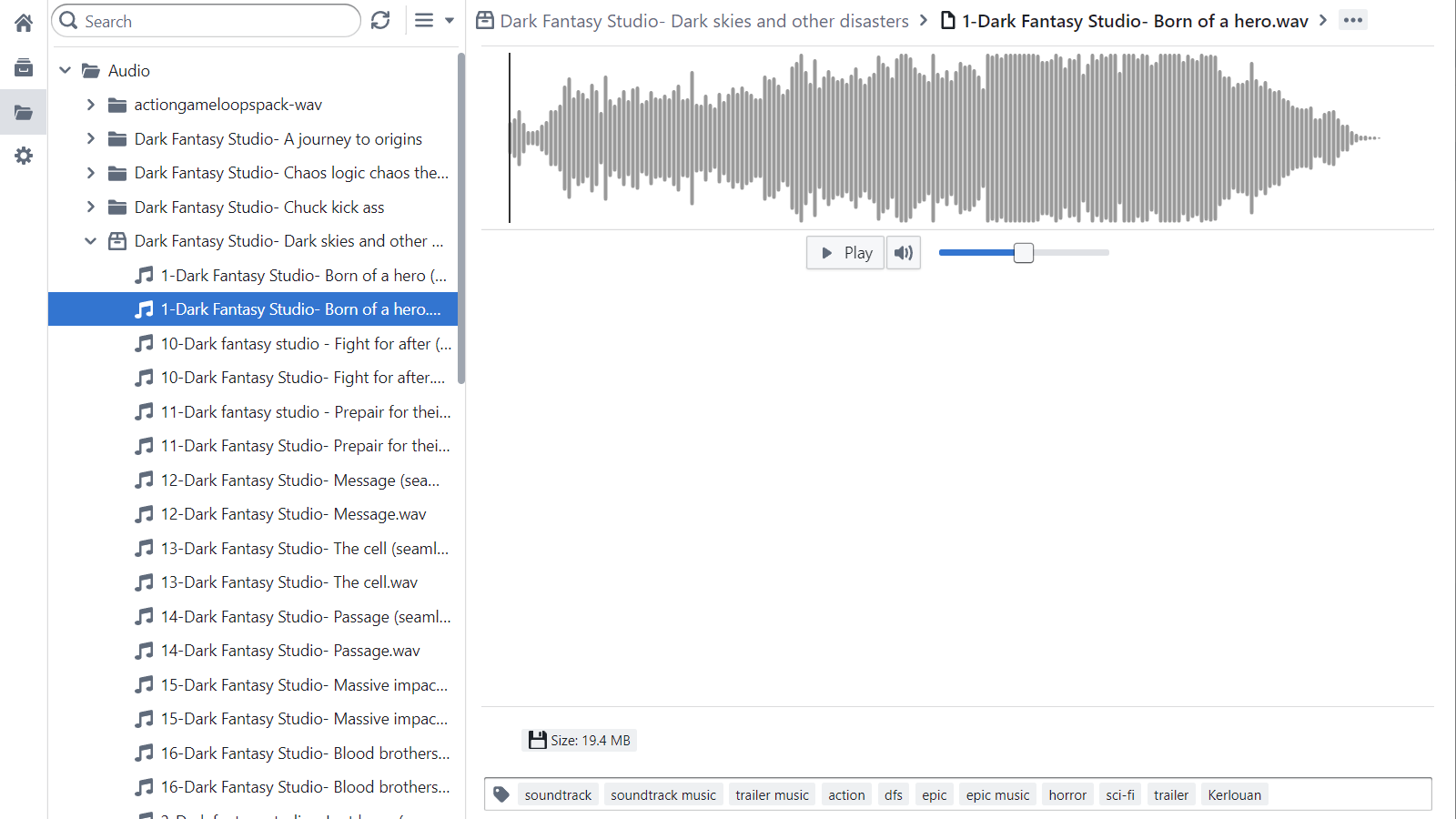Click Audio folder icon
Screen dimensions: 1456x819
(x=91, y=70)
